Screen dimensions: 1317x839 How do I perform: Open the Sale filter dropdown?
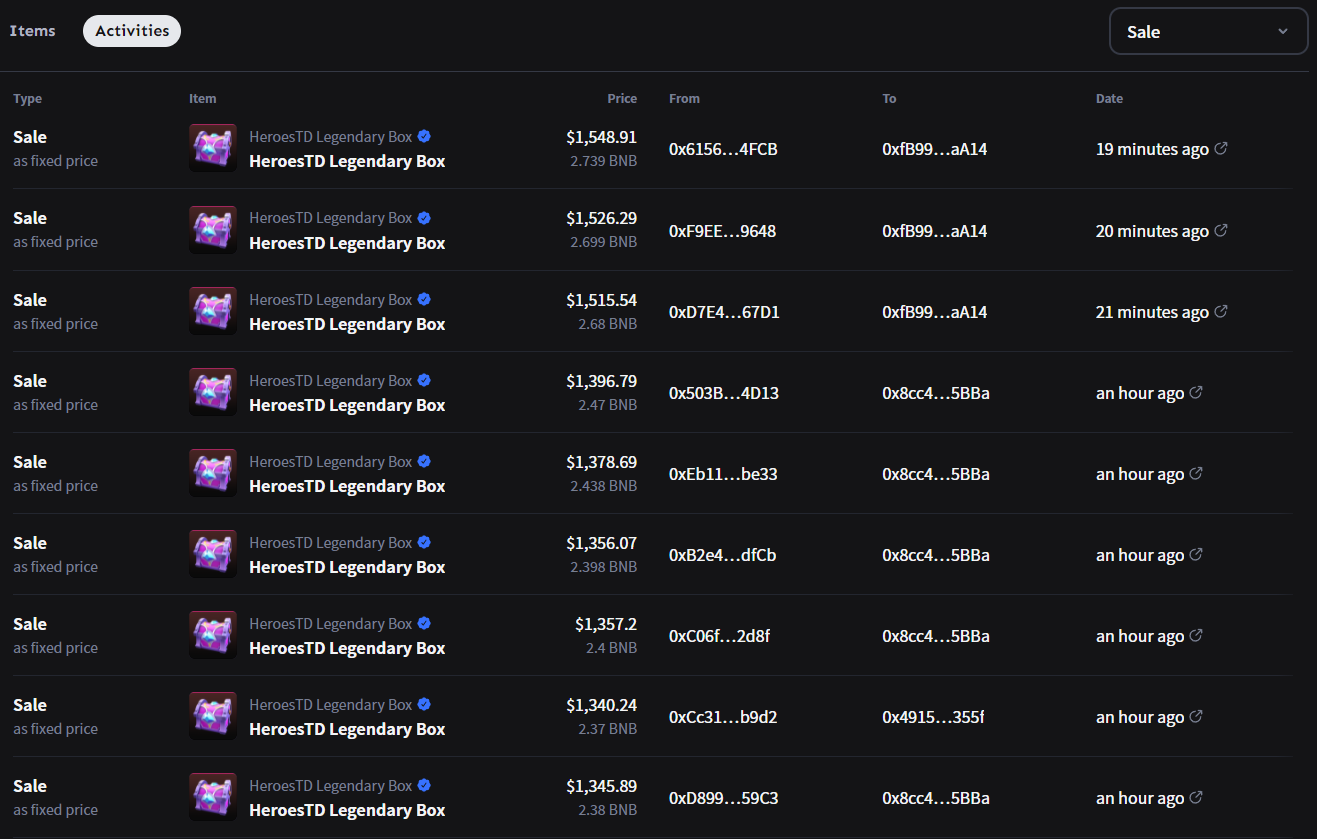(1208, 32)
